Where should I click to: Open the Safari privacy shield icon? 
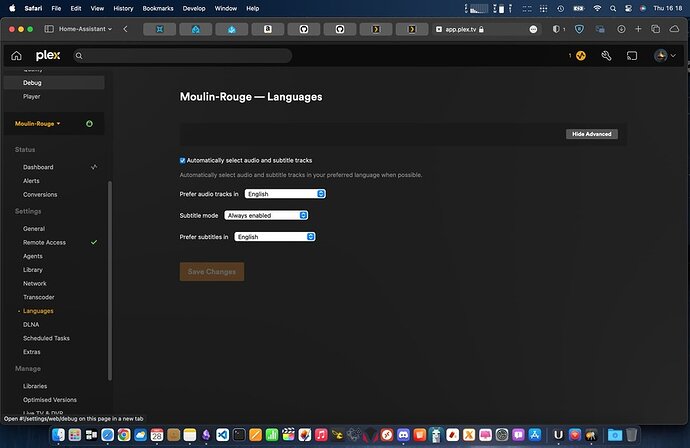[556, 29]
